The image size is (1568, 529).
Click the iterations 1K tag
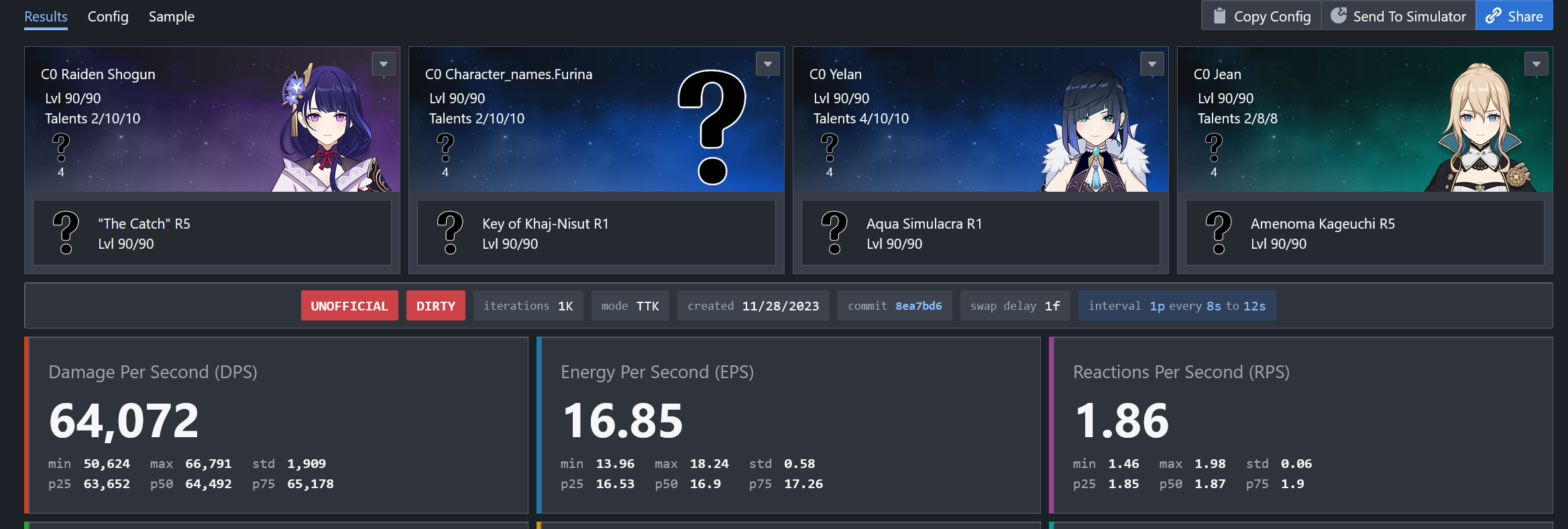point(528,306)
